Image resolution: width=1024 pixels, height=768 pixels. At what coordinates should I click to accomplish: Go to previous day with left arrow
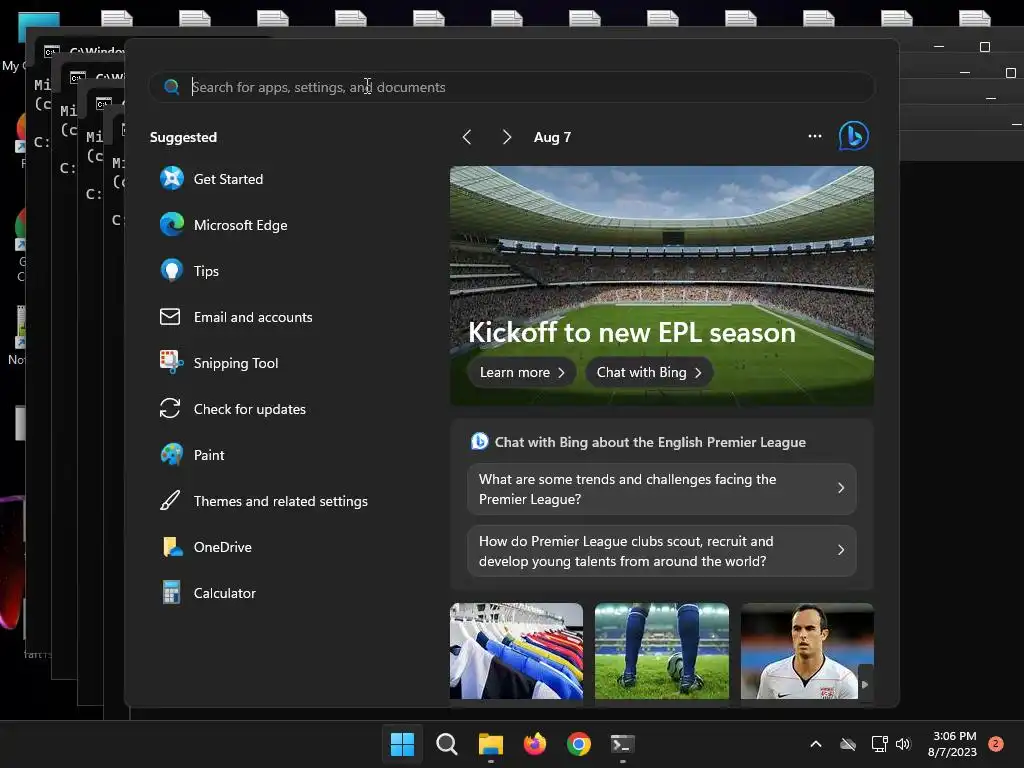point(467,137)
